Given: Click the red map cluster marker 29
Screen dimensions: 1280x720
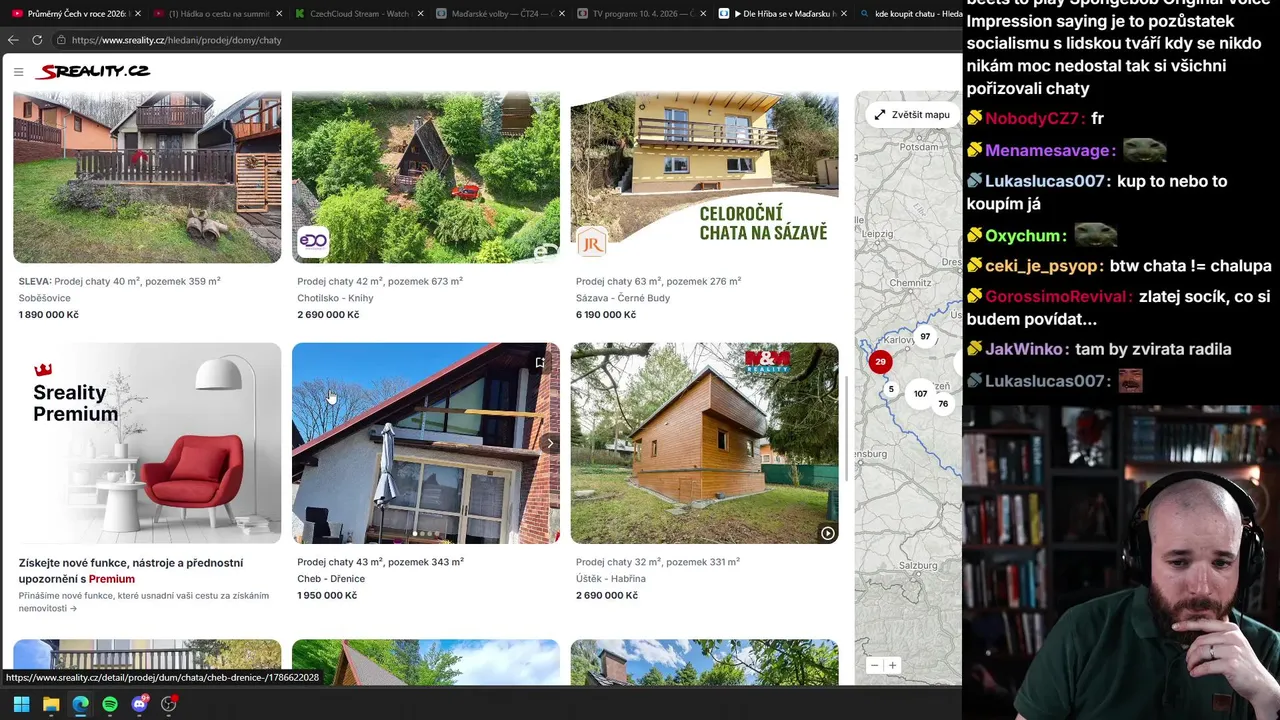Looking at the screenshot, I should 880,362.
